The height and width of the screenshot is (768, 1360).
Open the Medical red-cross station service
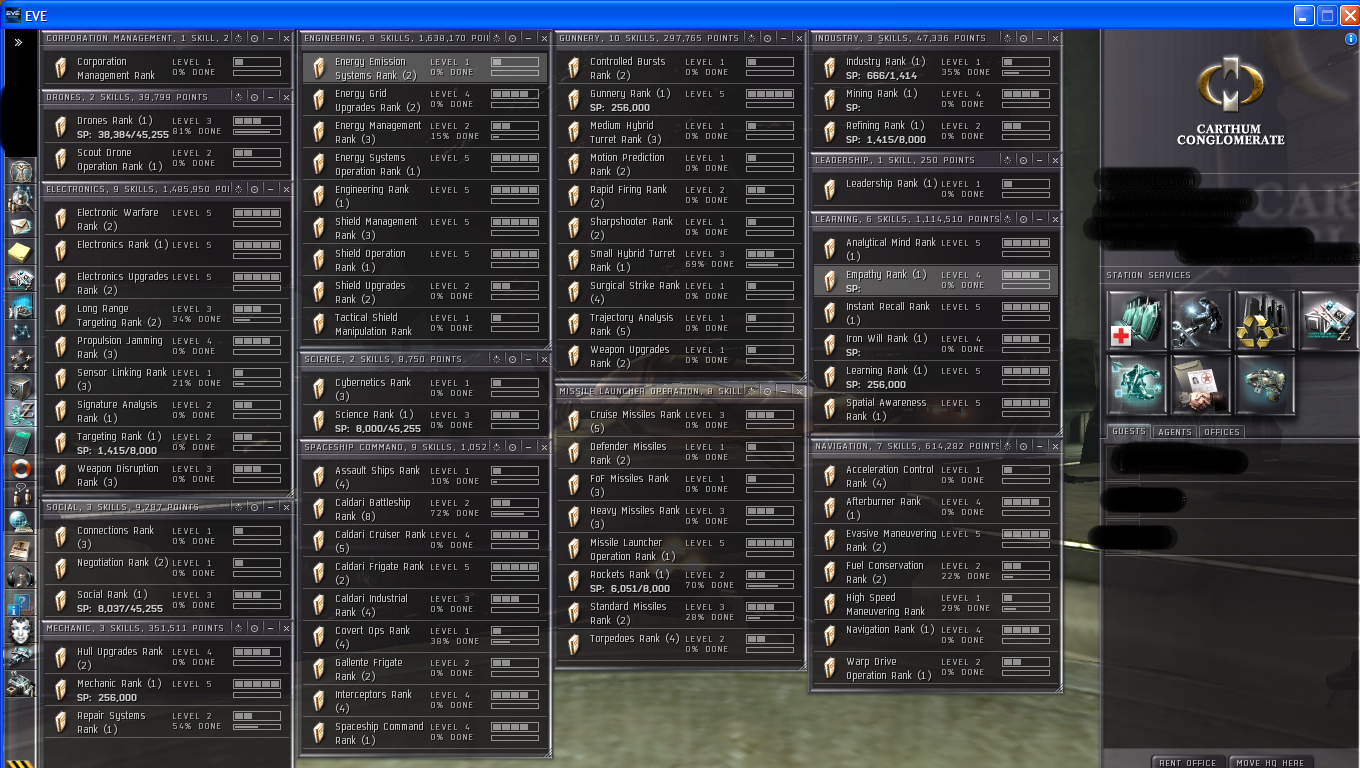click(x=1137, y=321)
